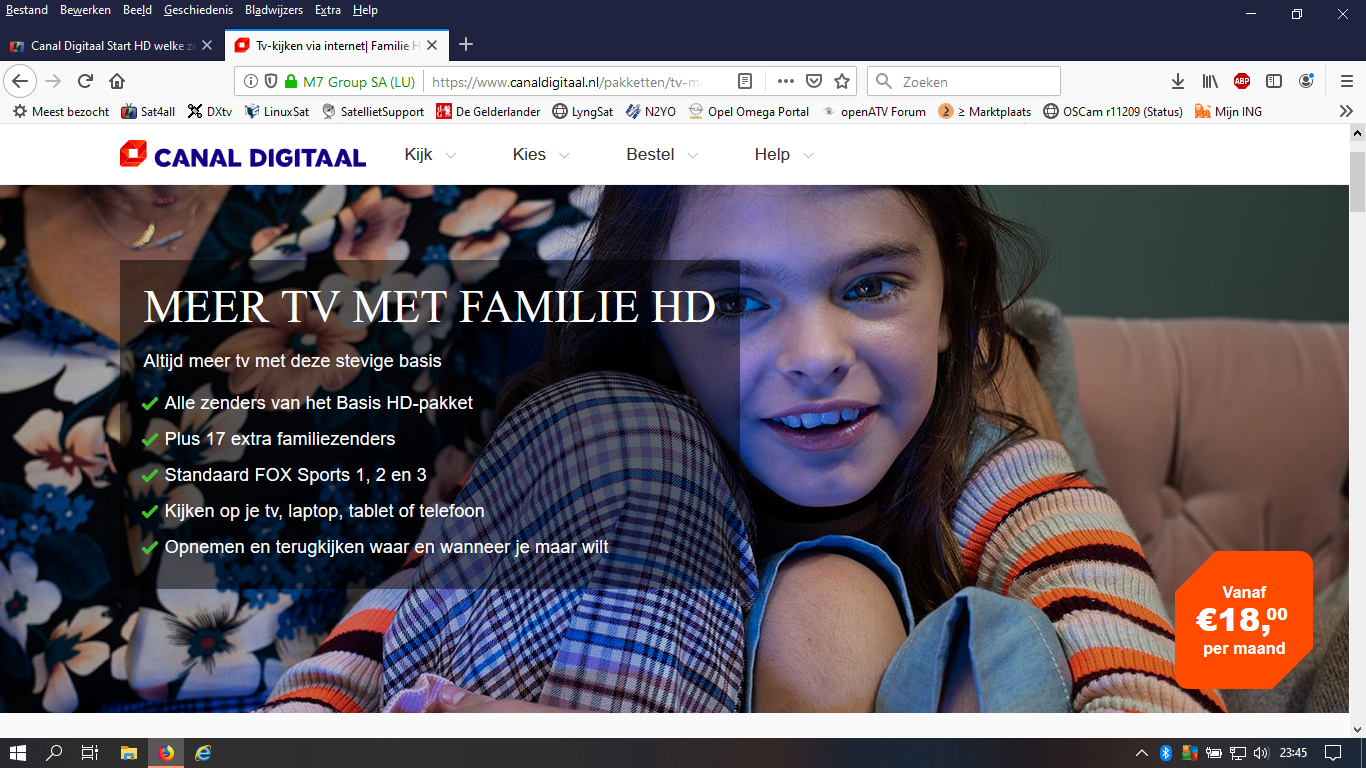1366x768 pixels.
Task: Open the openATV Forum bookmark
Action: [x=874, y=111]
